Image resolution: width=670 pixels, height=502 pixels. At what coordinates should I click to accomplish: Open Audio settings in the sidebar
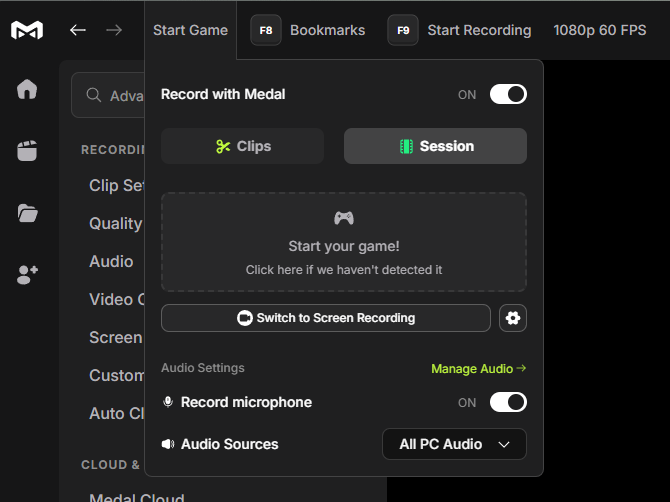click(111, 261)
